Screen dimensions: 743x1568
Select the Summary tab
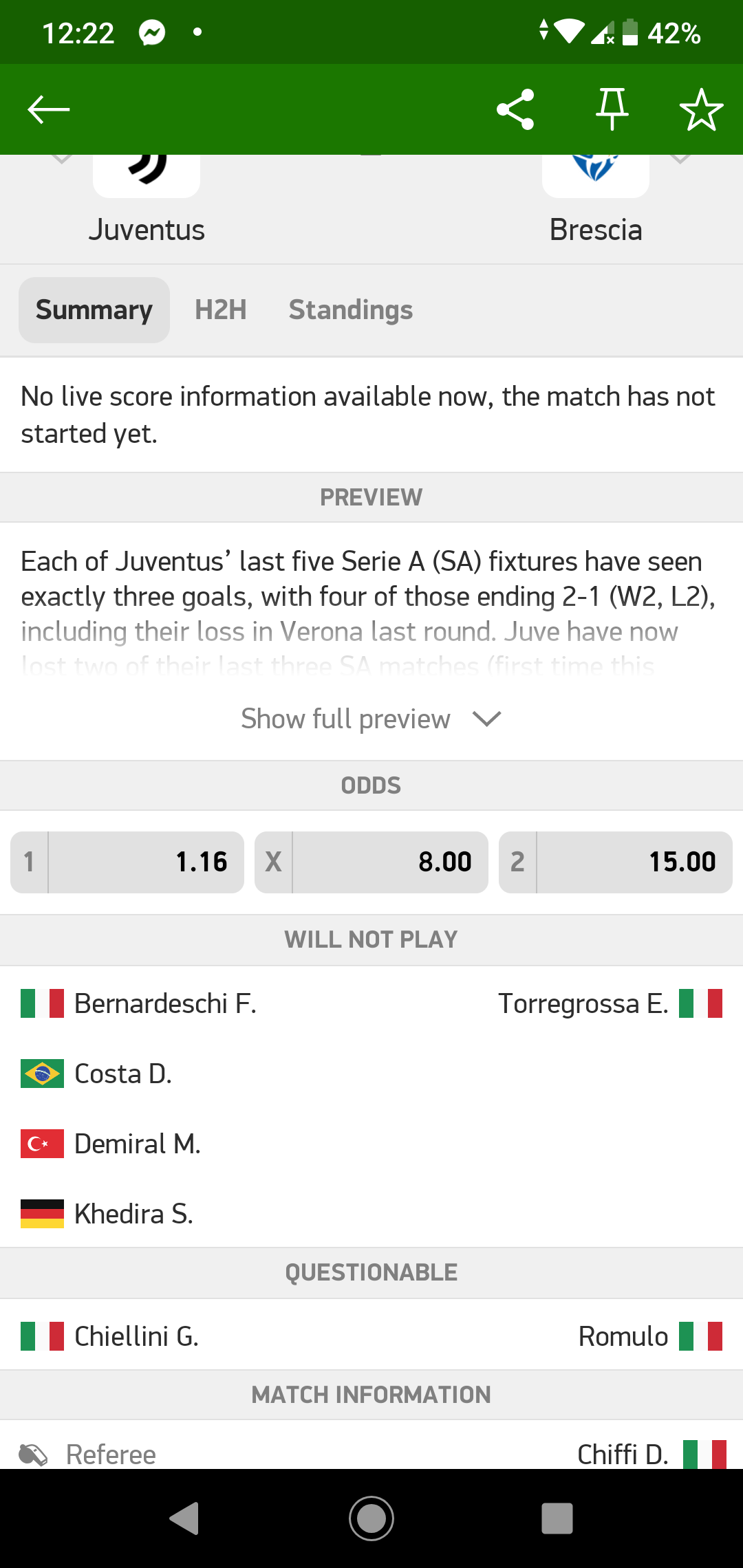94,310
